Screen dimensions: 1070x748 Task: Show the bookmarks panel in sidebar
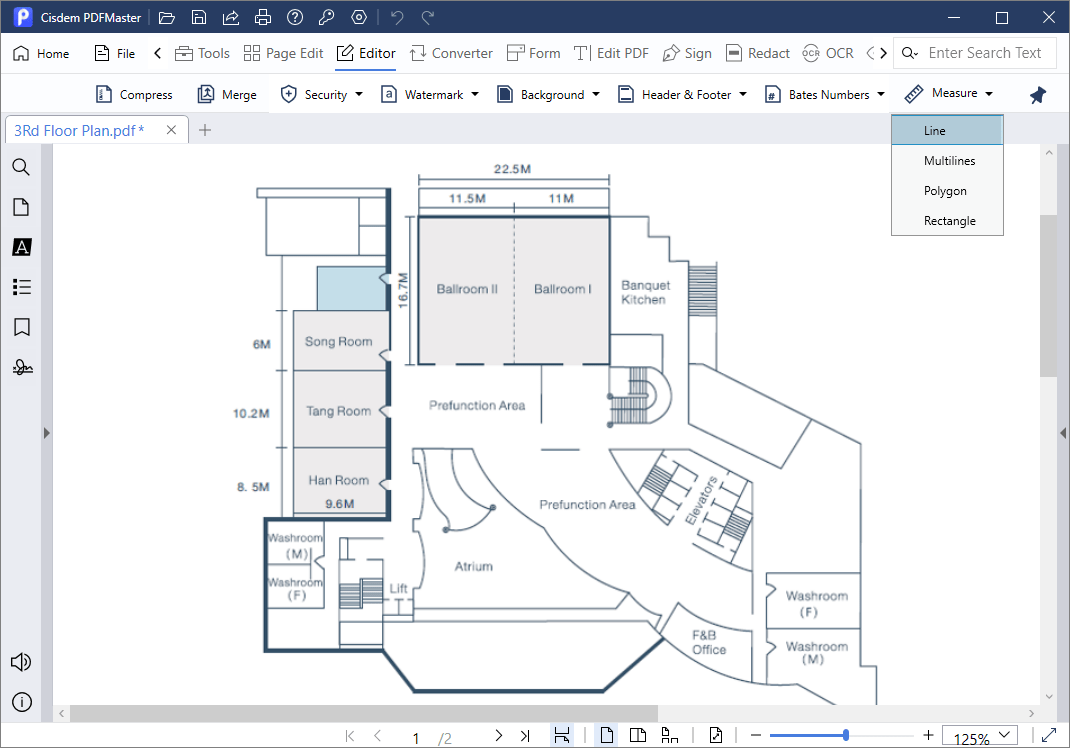[x=21, y=327]
